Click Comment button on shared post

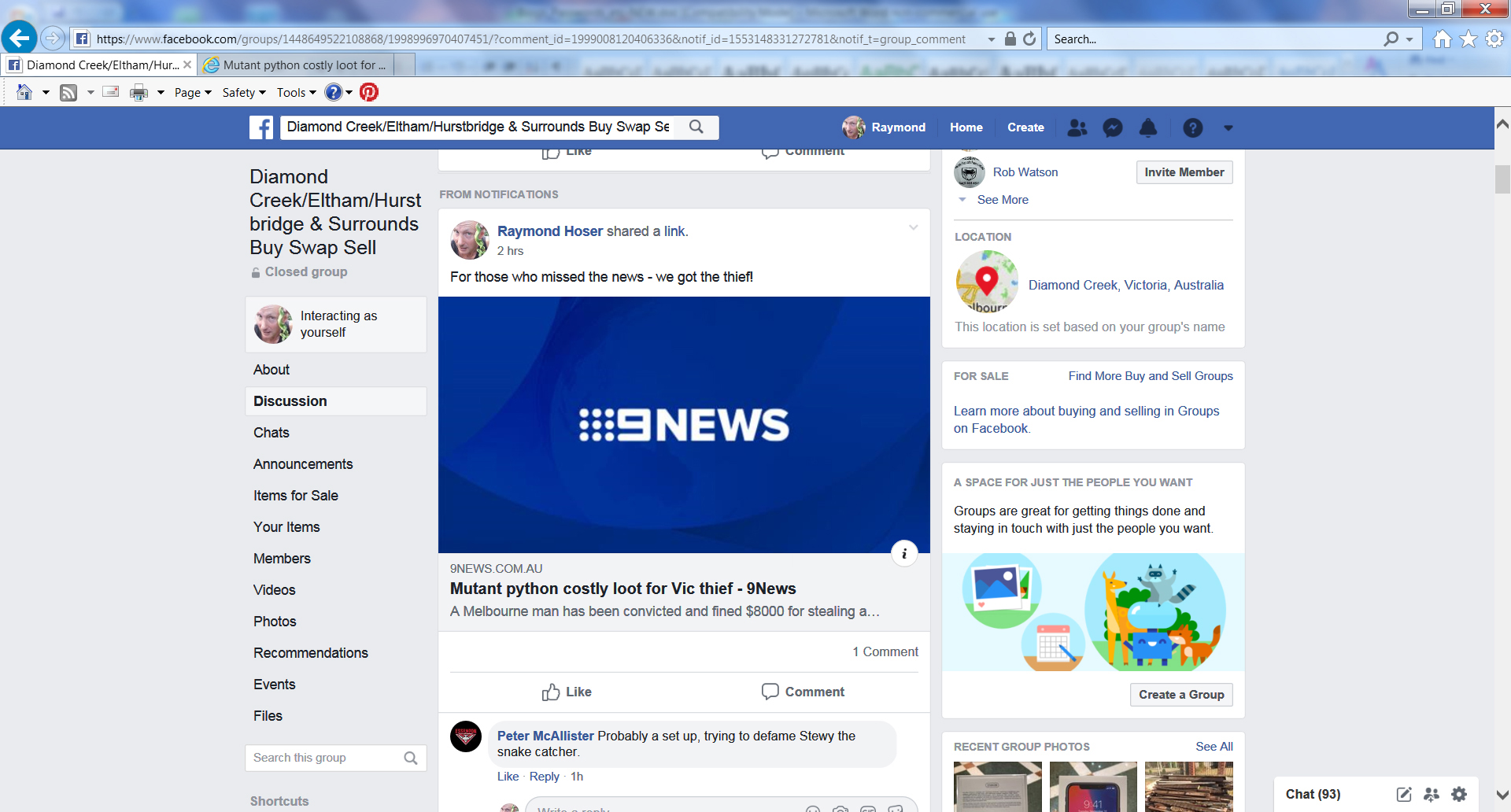click(803, 692)
